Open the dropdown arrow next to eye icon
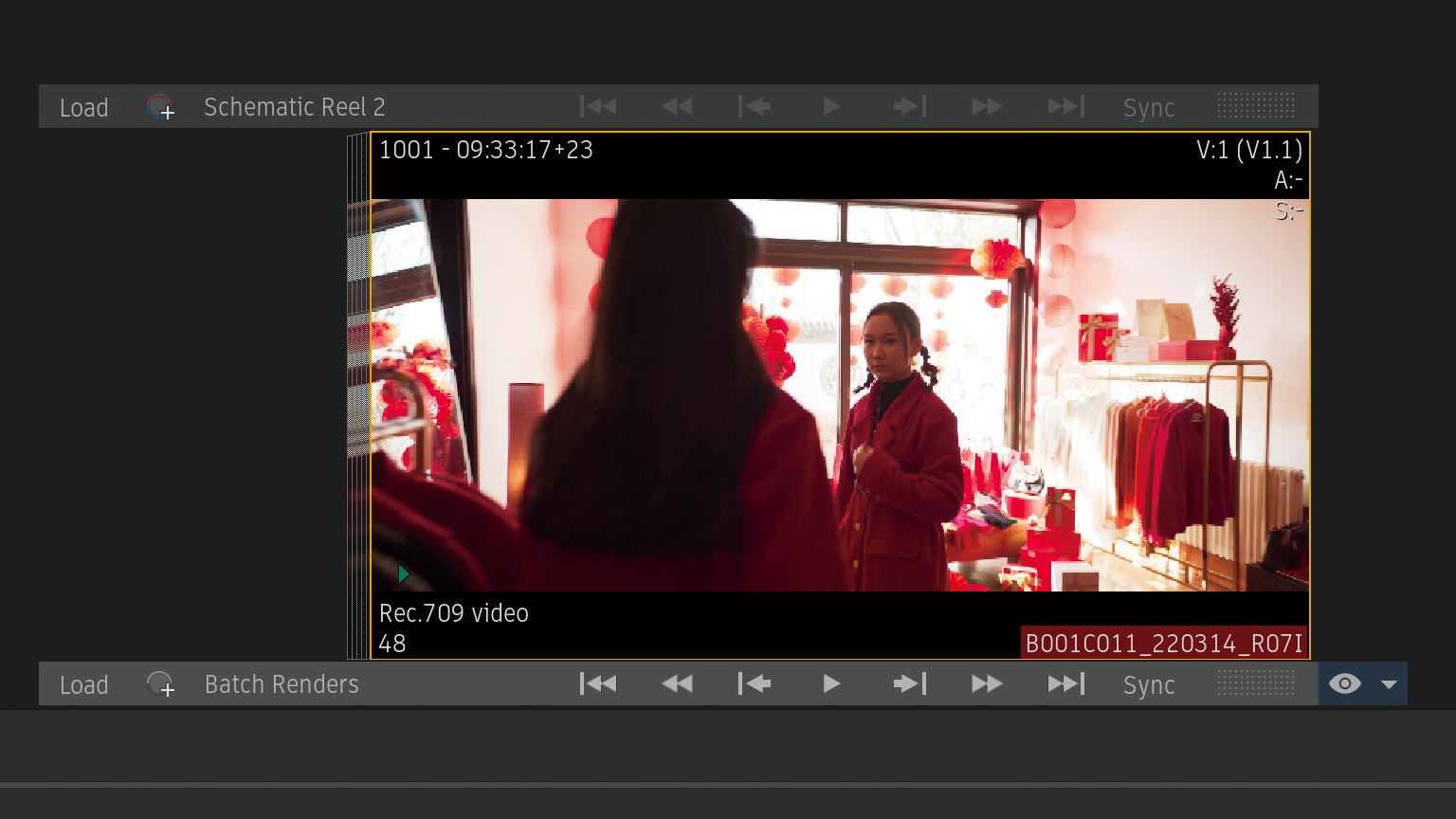Image resolution: width=1456 pixels, height=819 pixels. pos(1389,684)
